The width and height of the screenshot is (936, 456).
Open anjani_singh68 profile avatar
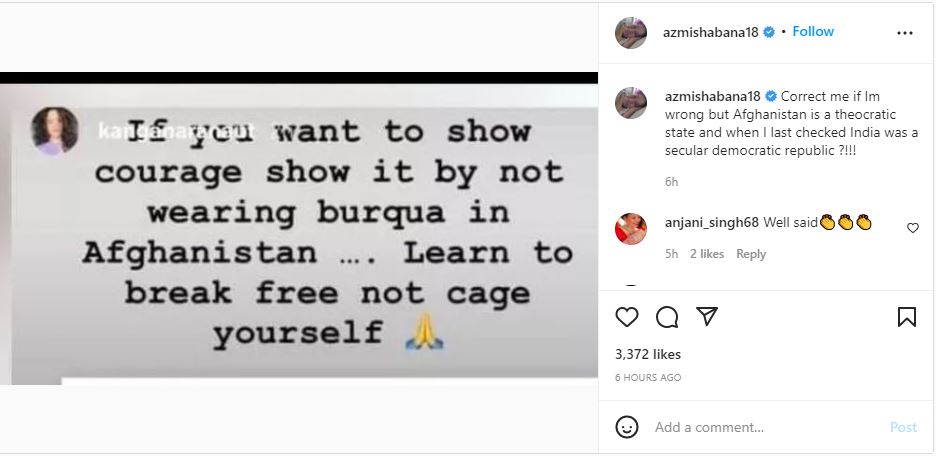631,229
